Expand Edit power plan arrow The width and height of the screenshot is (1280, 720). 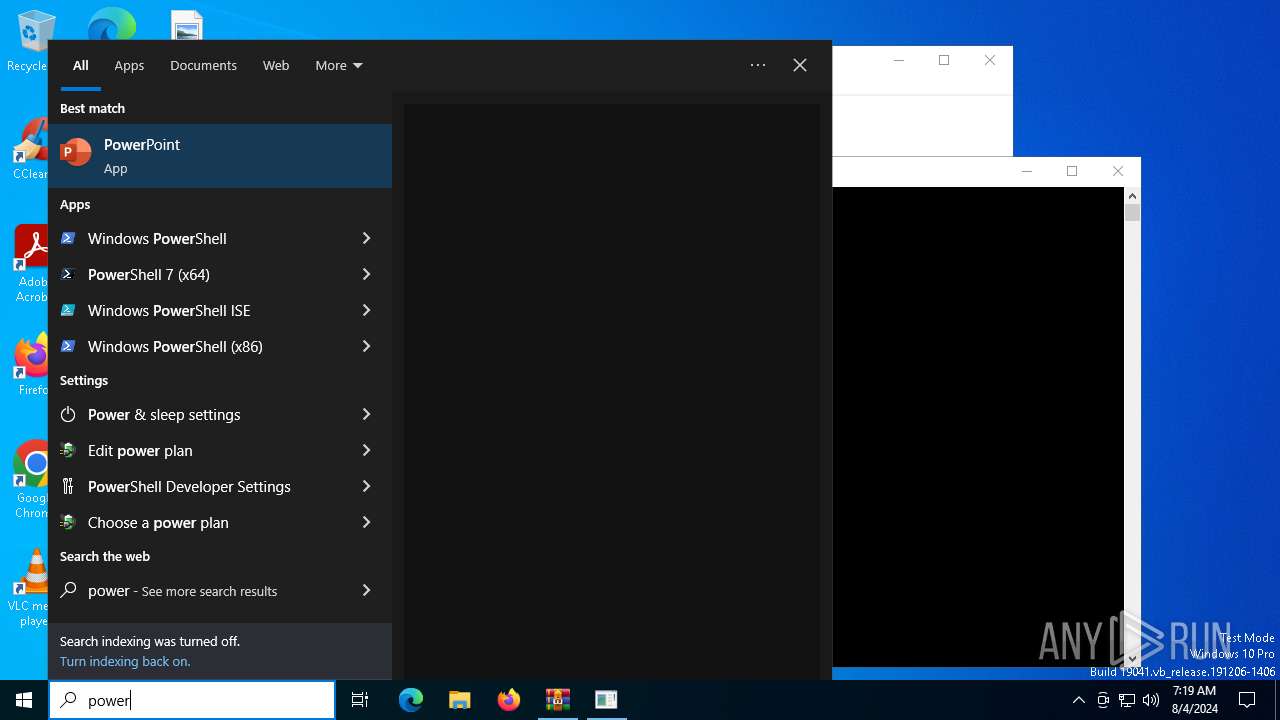(x=366, y=450)
